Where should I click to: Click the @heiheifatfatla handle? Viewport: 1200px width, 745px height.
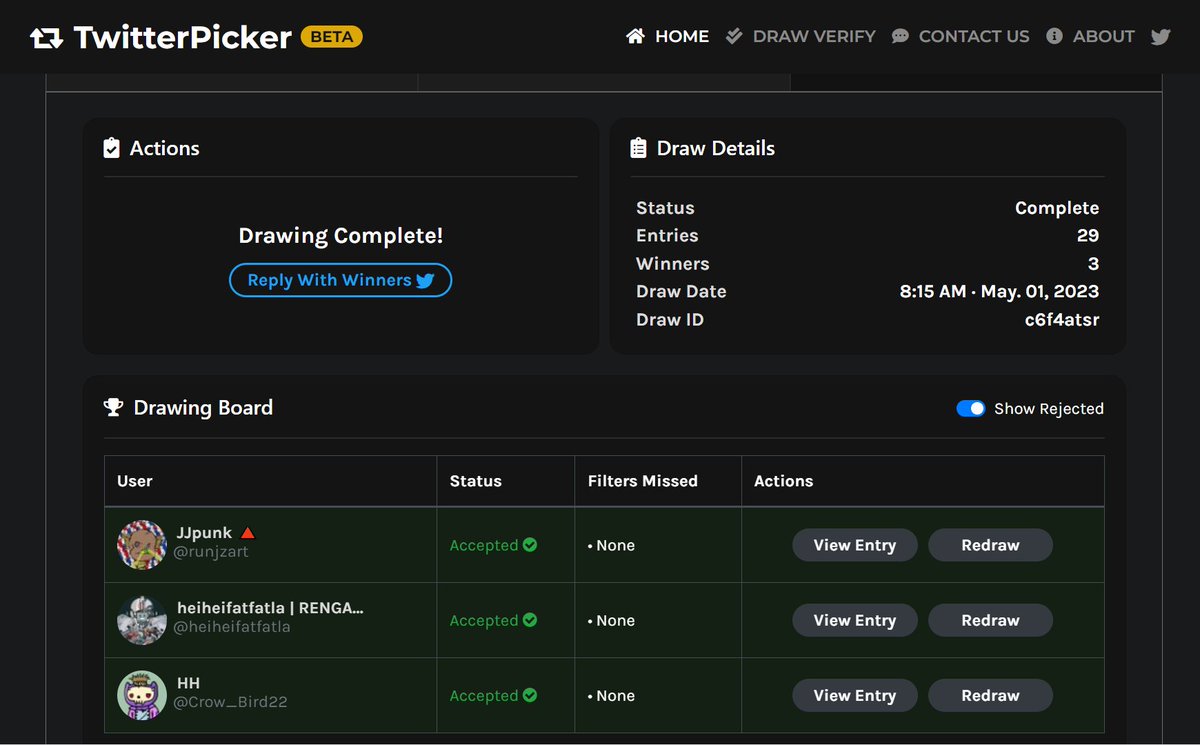[x=232, y=627]
